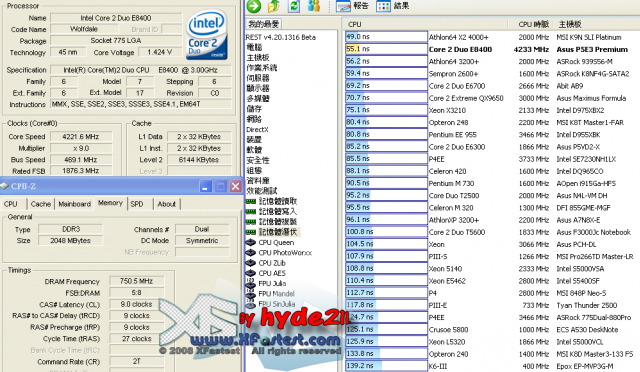Click the two-people users toolbar icon
This screenshot has width=640, height=372.
pyautogui.click(x=313, y=6)
